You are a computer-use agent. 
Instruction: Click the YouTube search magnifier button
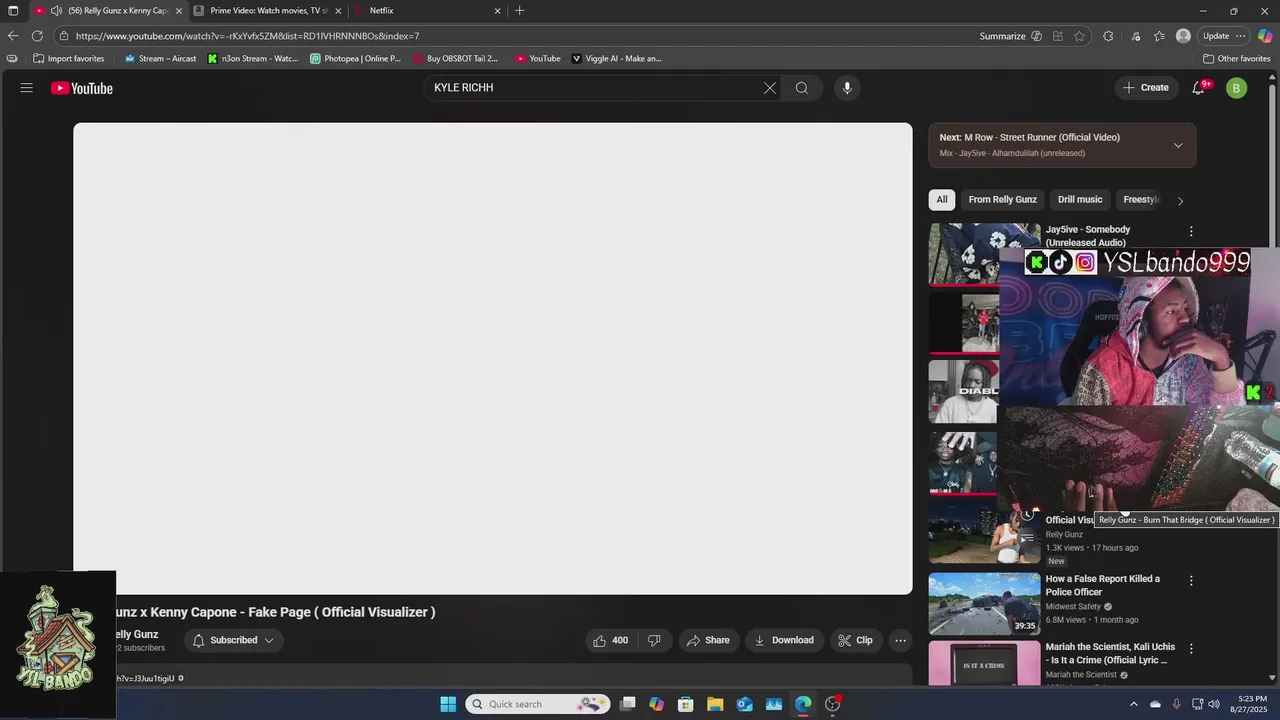[802, 88]
